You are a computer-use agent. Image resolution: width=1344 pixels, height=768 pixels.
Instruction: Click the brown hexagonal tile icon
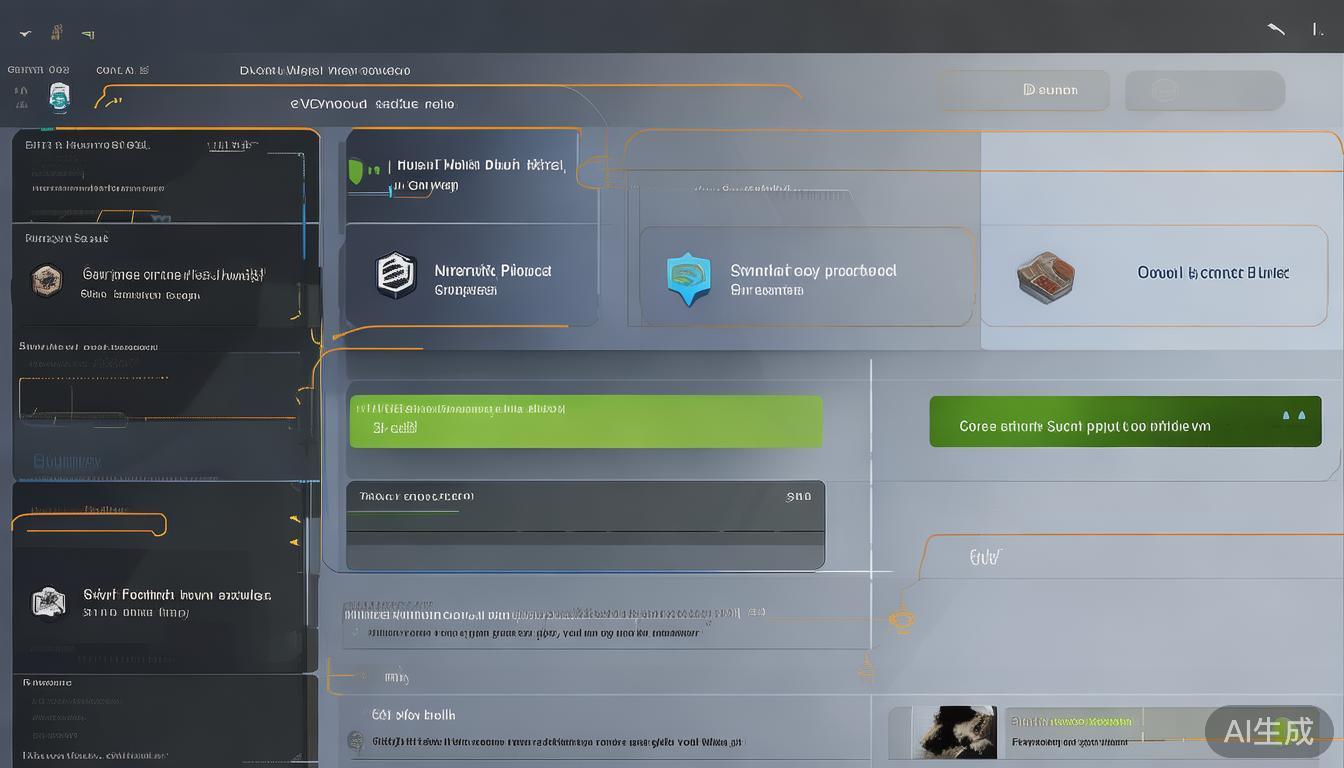pos(1045,275)
